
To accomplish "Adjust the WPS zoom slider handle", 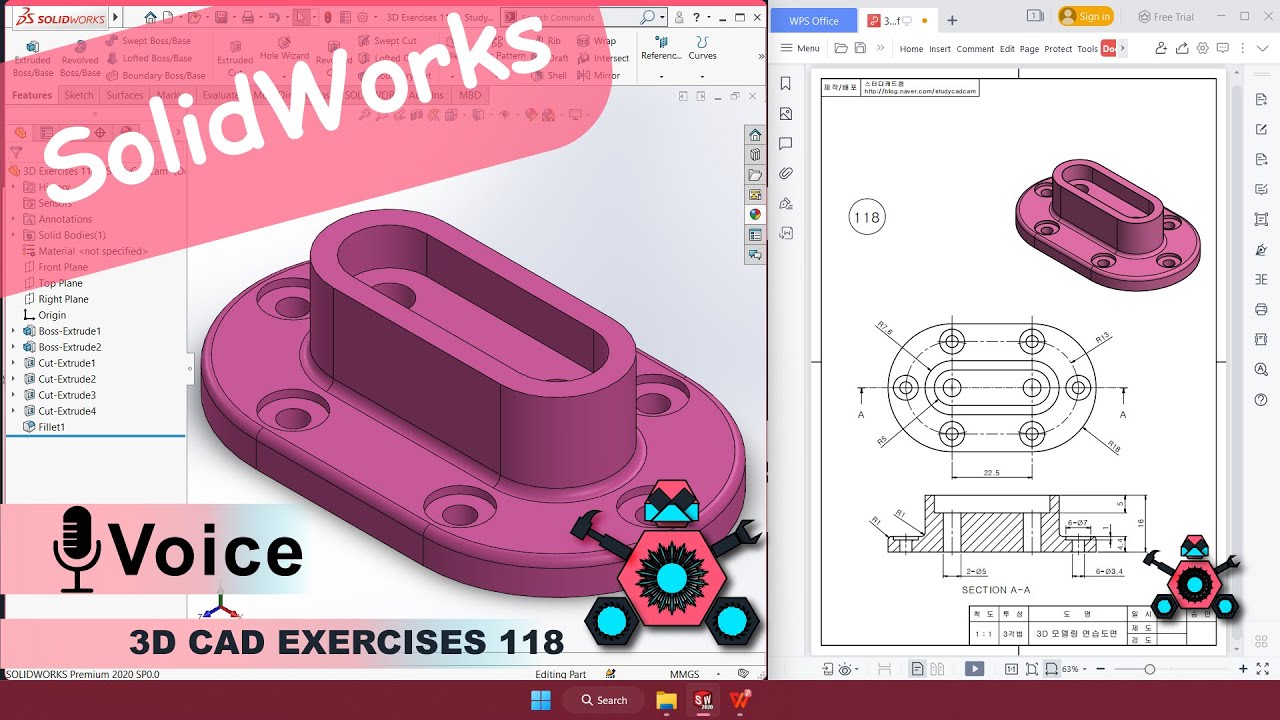I will tap(1150, 669).
